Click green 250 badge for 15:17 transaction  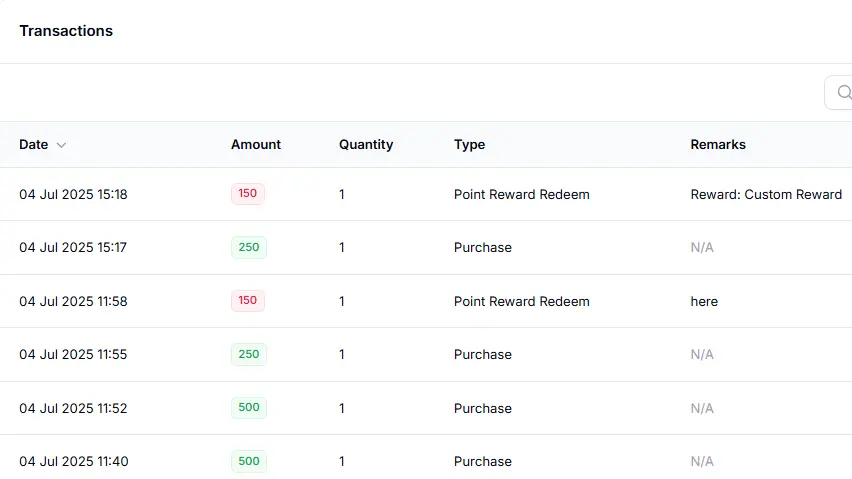(x=249, y=247)
